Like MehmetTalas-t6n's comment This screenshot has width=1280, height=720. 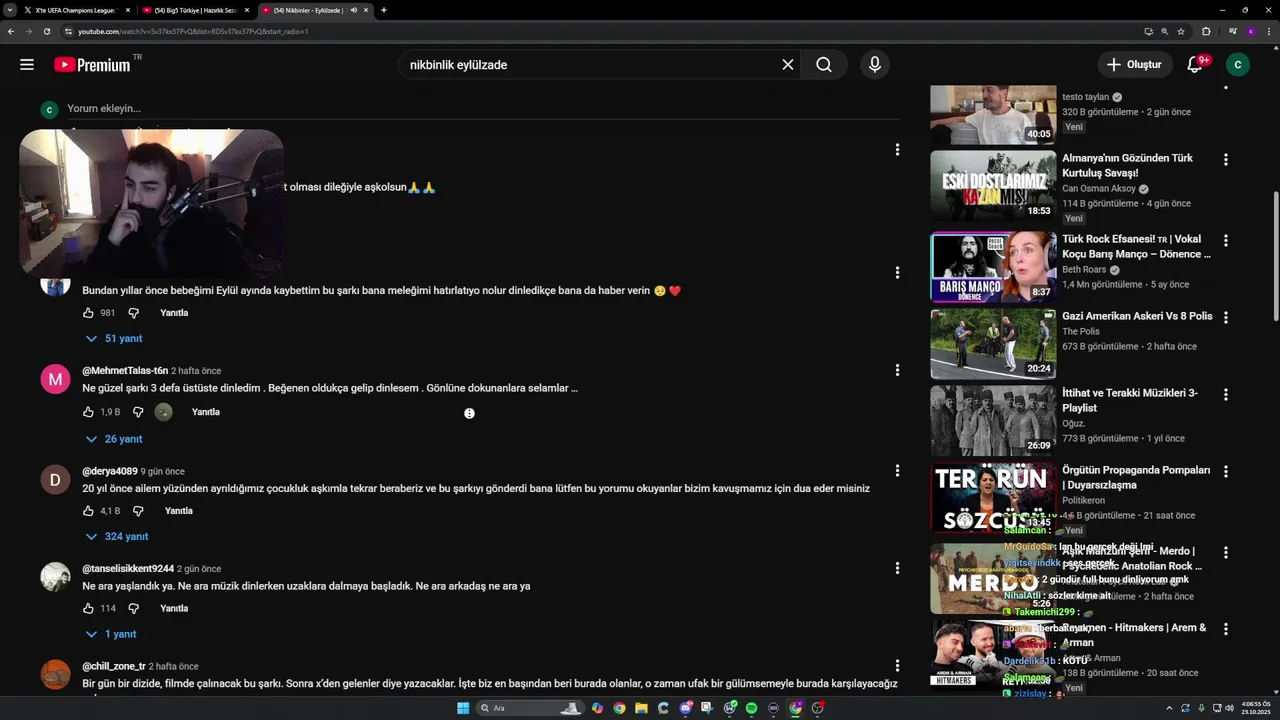[88, 412]
